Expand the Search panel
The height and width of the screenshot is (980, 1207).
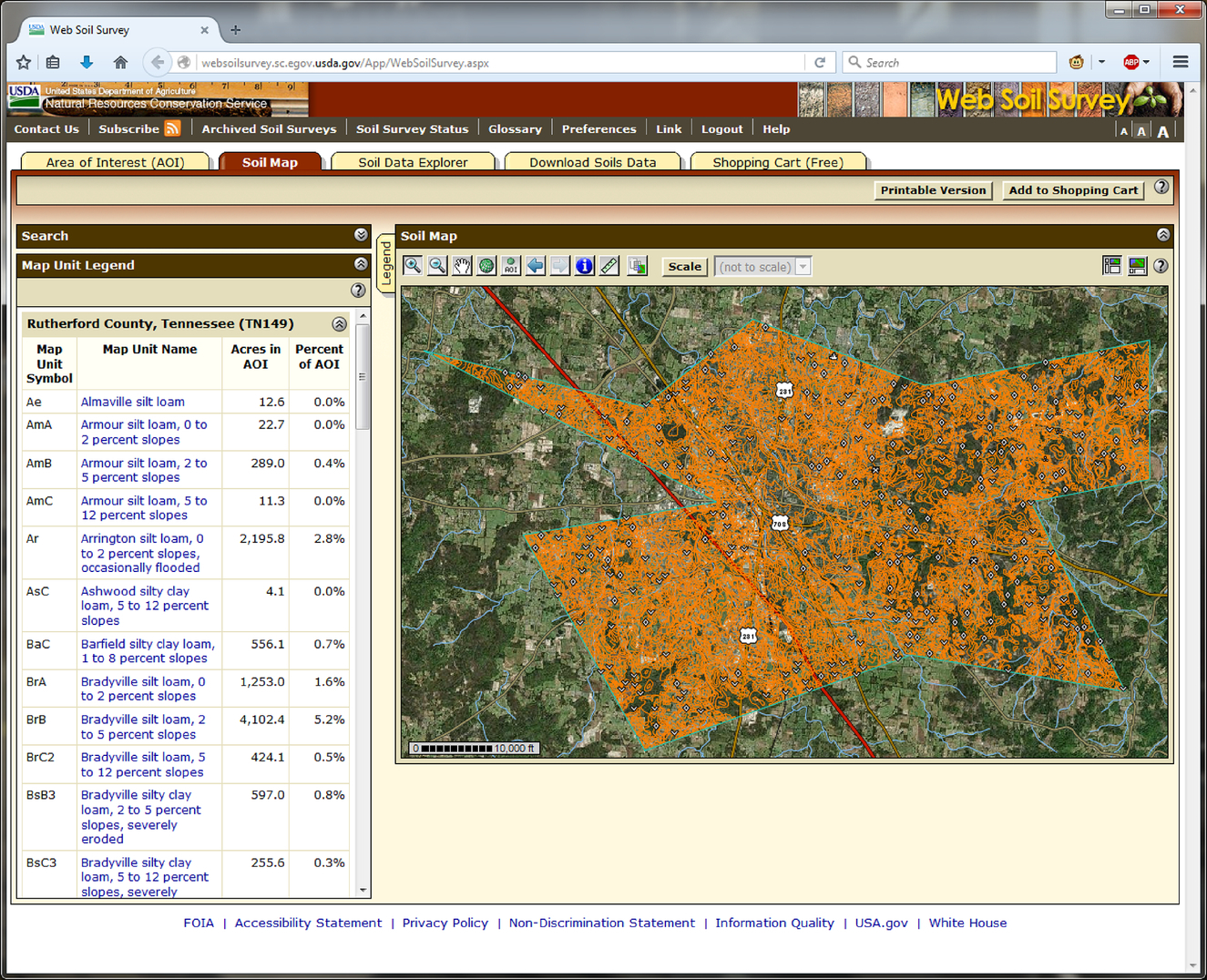361,235
